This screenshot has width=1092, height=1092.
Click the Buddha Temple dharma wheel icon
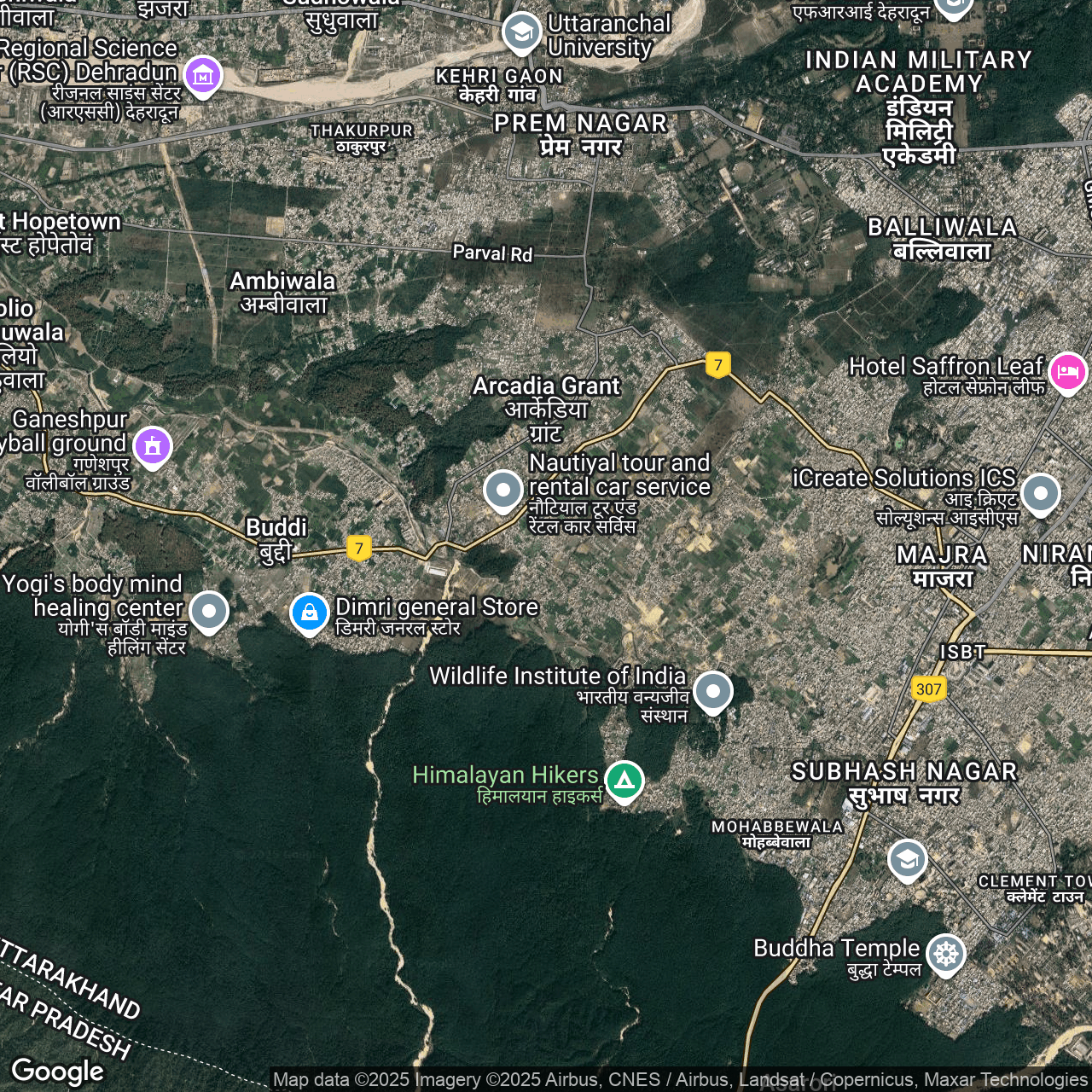[x=945, y=954]
